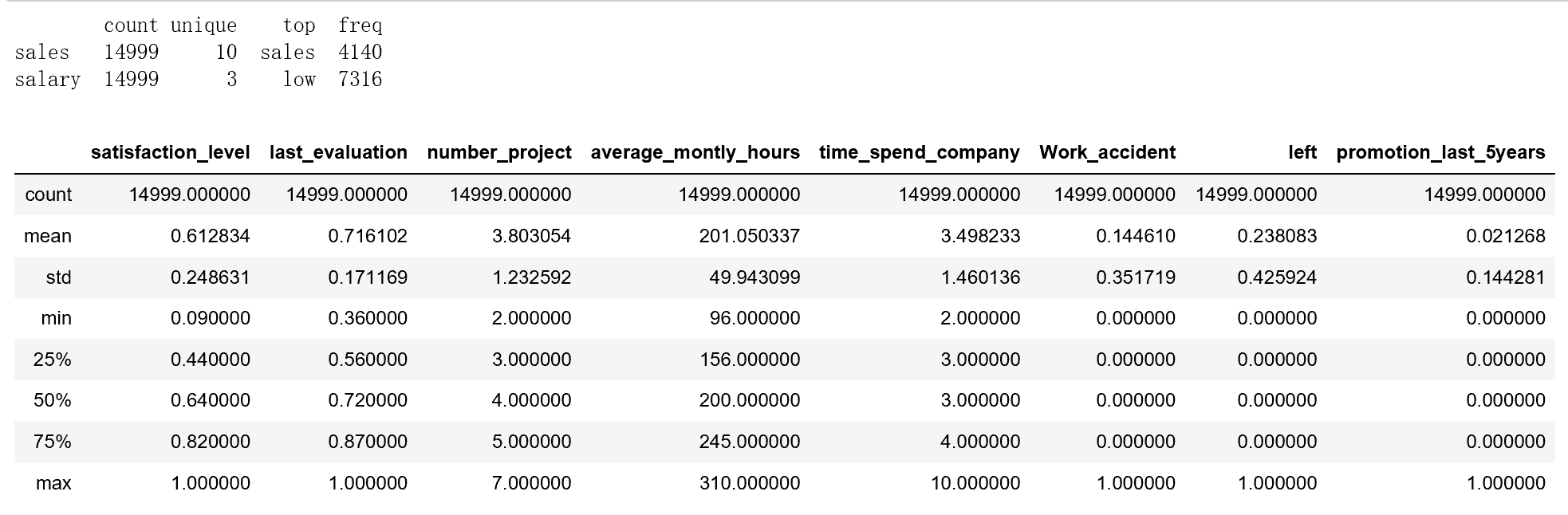The image size is (1568, 515).
Task: Select the salary freq value 7316
Action: pyautogui.click(x=360, y=80)
